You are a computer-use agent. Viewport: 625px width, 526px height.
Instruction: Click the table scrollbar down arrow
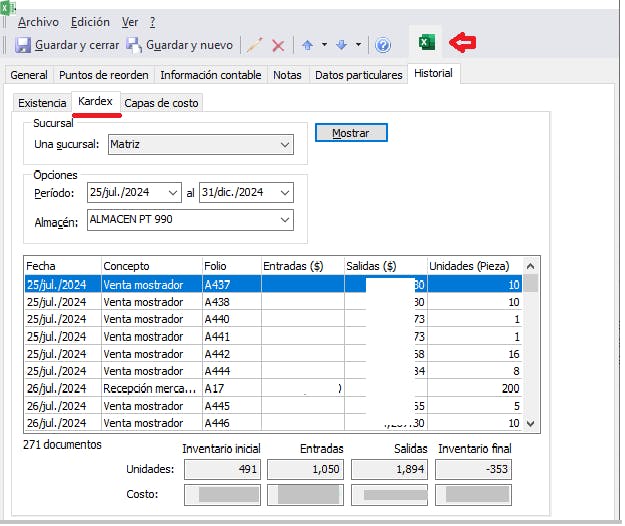(530, 423)
